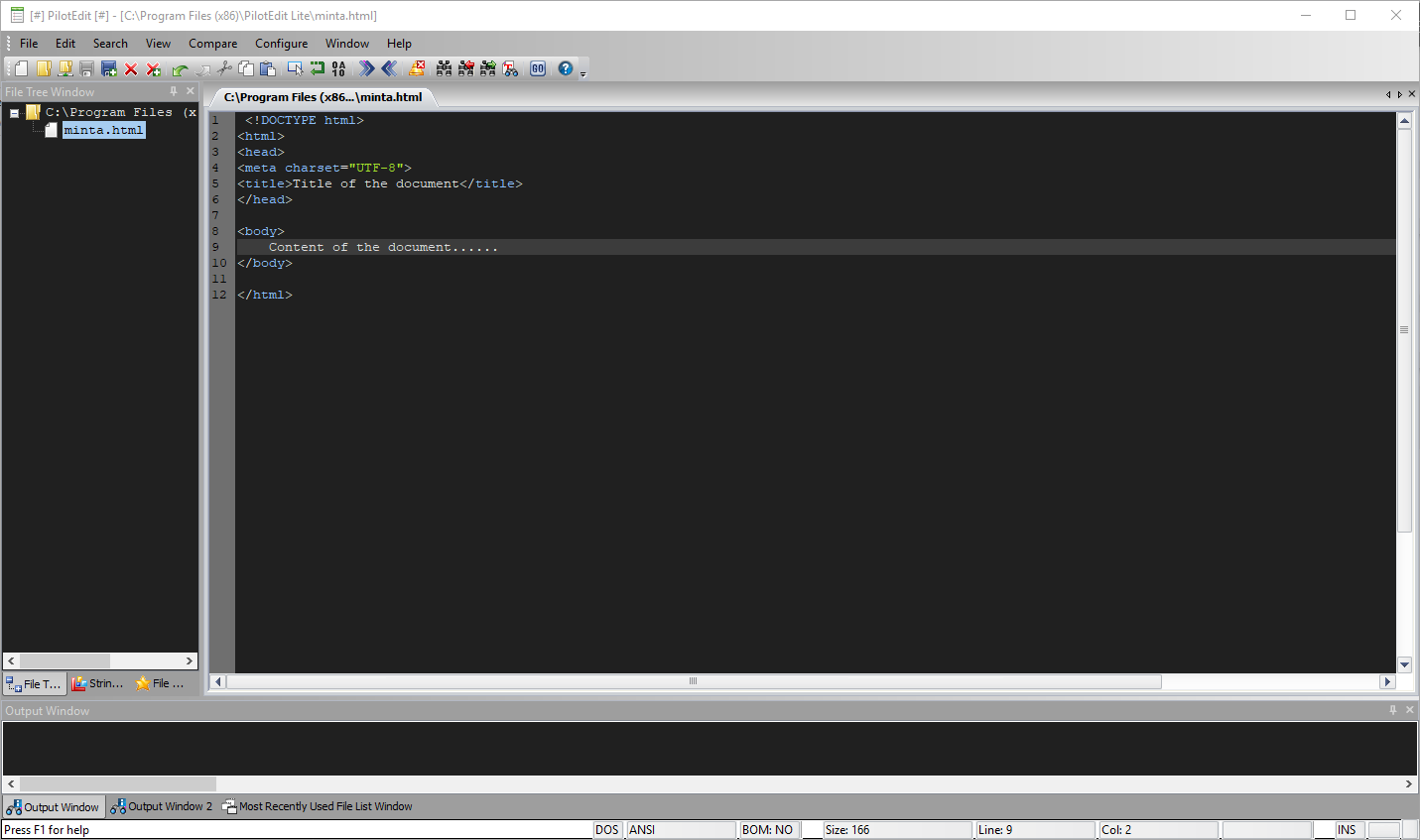Click the blue GO icon in toolbar
Viewport: 1420px width, 840px height.
coord(538,68)
